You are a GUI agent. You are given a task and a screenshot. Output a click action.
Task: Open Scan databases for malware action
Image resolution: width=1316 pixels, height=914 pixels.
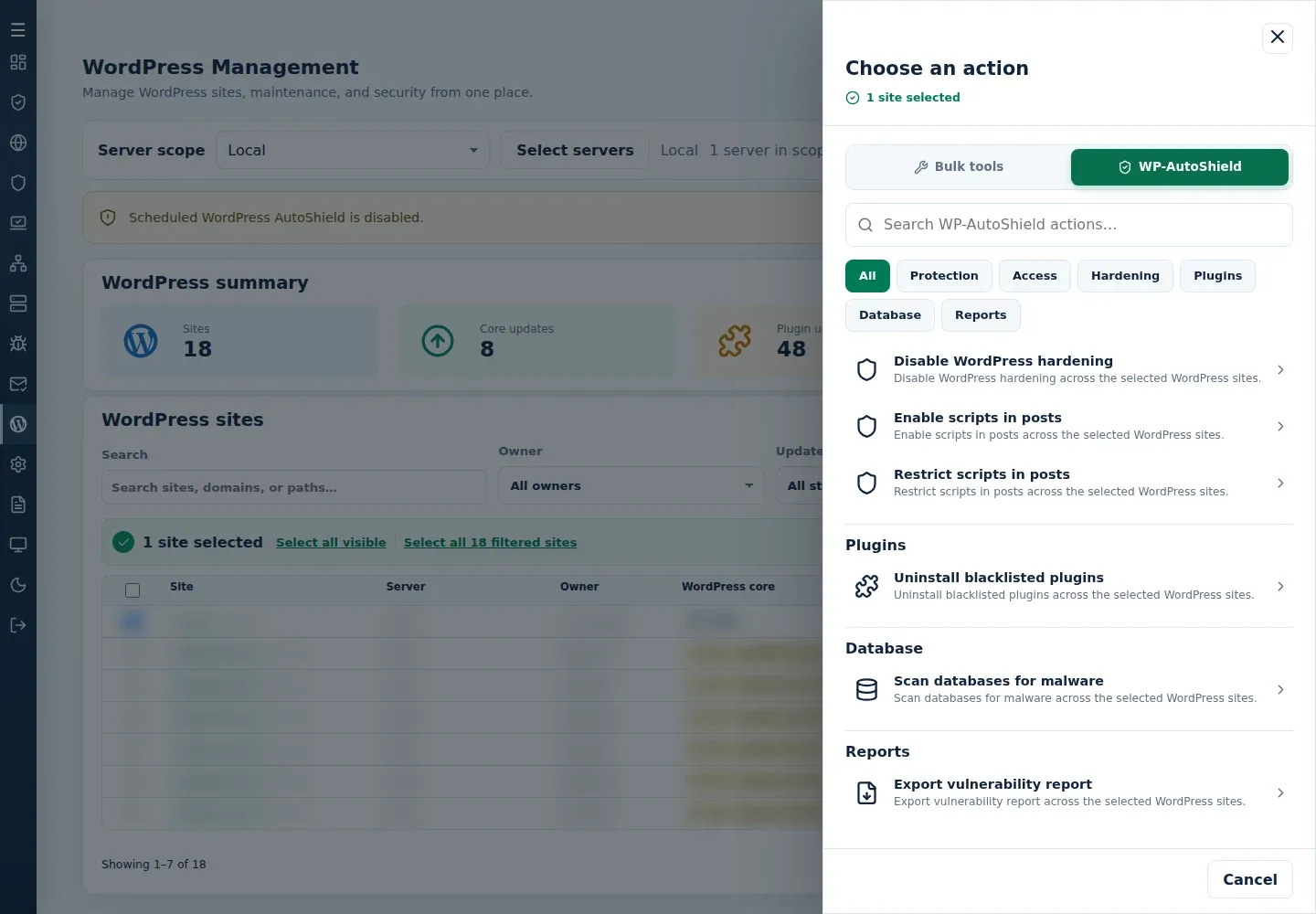(x=1069, y=689)
